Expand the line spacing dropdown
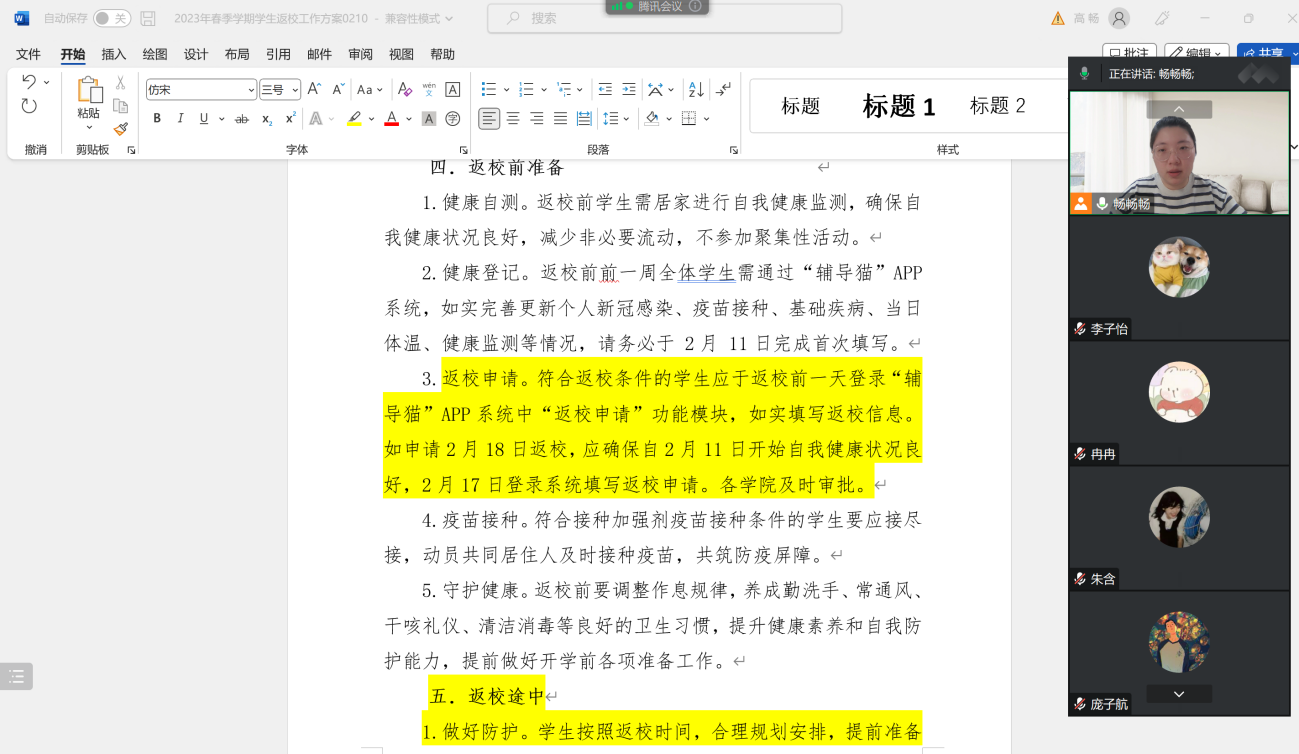This screenshot has width=1299, height=754. tap(627, 119)
